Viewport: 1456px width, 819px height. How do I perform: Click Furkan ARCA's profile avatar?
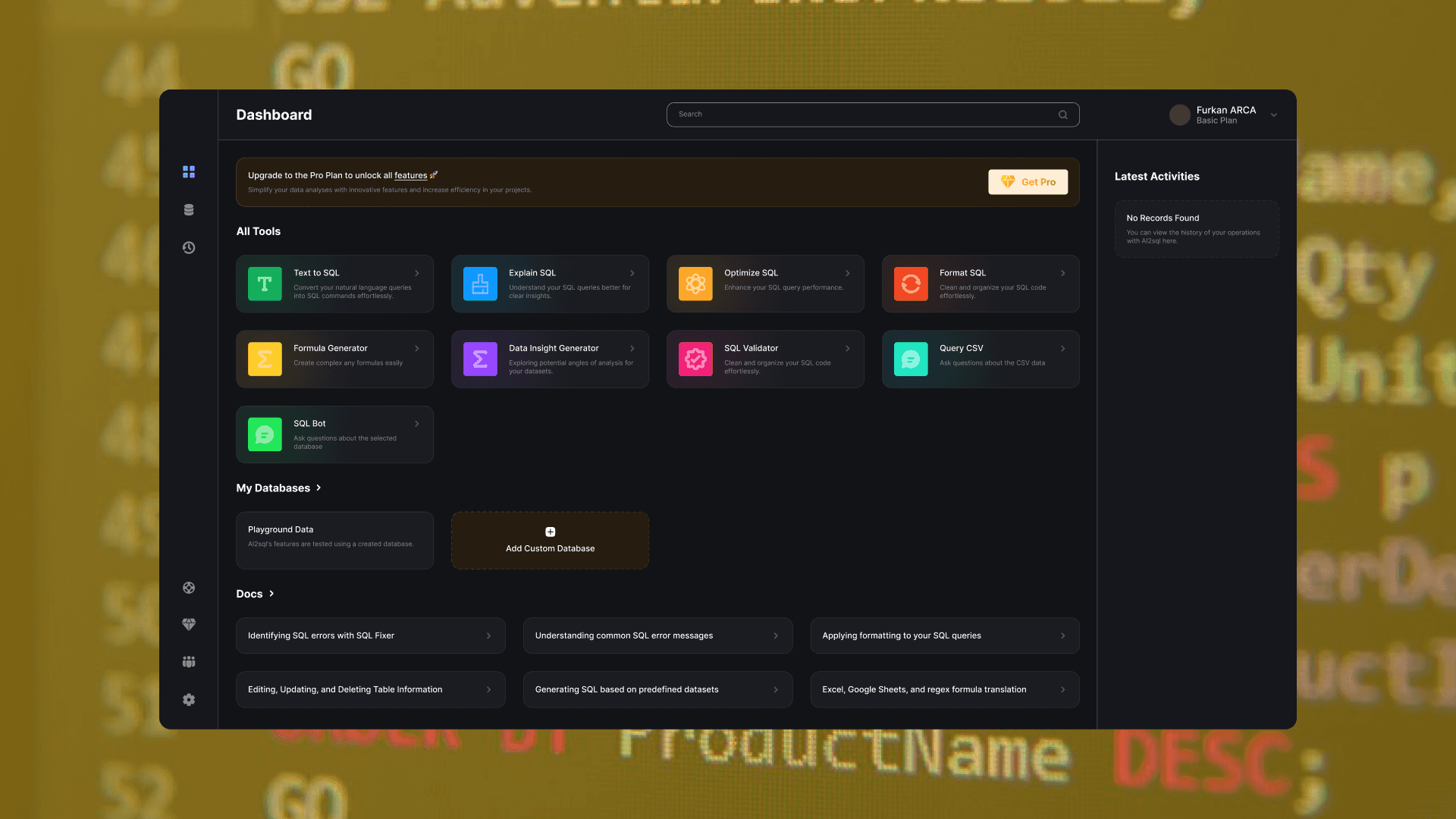pyautogui.click(x=1180, y=115)
